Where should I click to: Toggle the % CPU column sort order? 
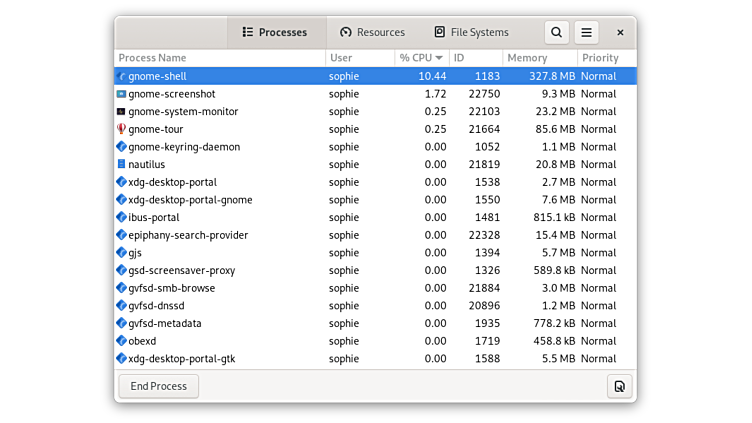[420, 58]
